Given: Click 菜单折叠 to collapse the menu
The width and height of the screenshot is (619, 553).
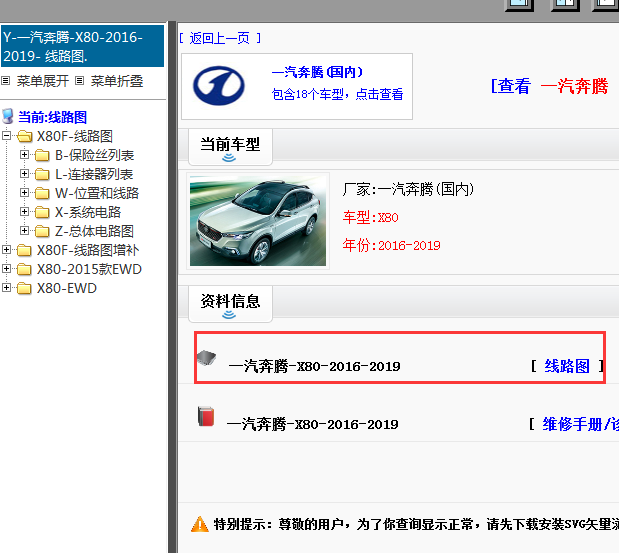Looking at the screenshot, I should pos(117,81).
